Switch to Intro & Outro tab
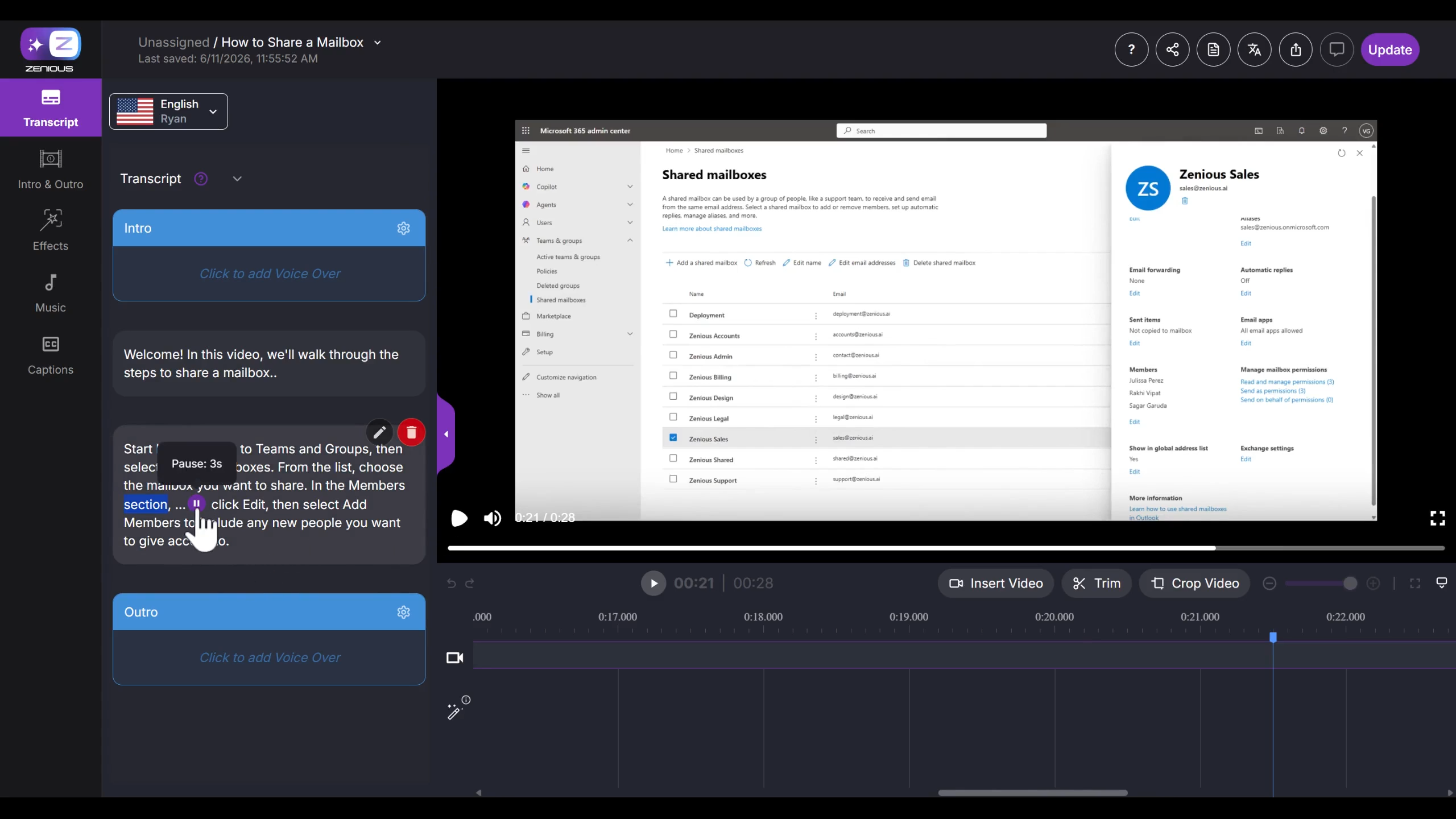 51,169
